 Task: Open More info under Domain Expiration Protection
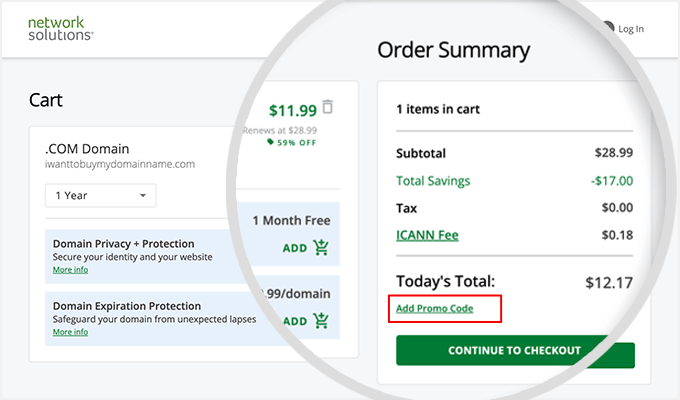[70, 331]
